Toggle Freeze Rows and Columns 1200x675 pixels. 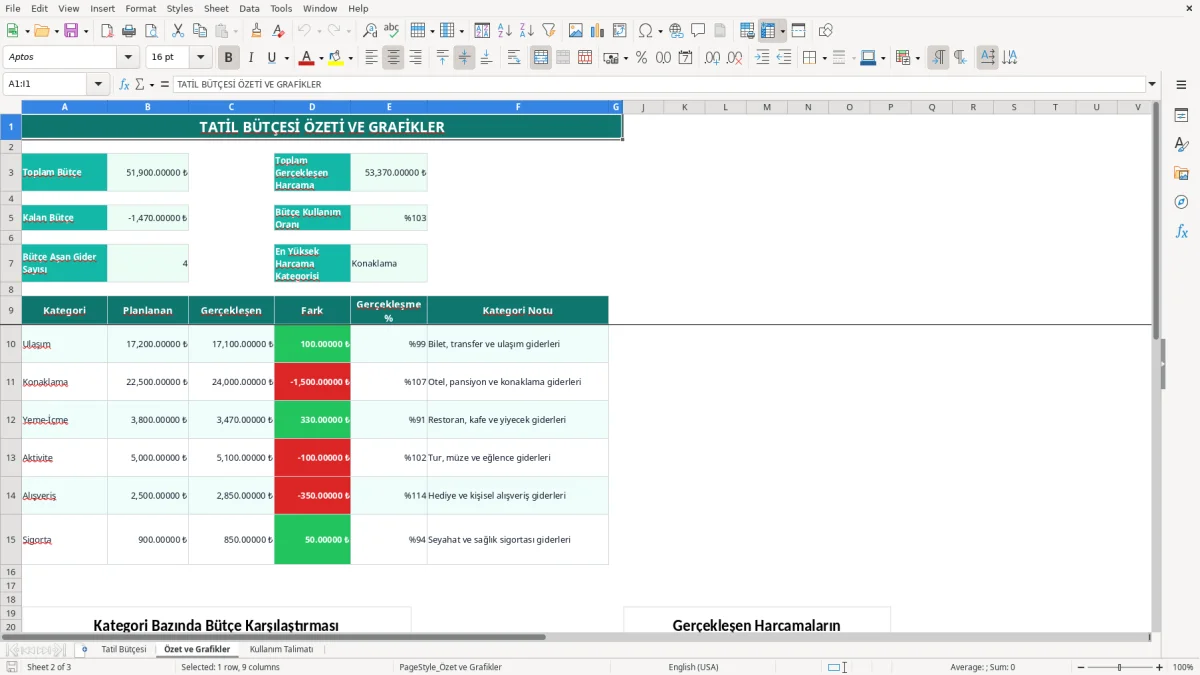[768, 31]
